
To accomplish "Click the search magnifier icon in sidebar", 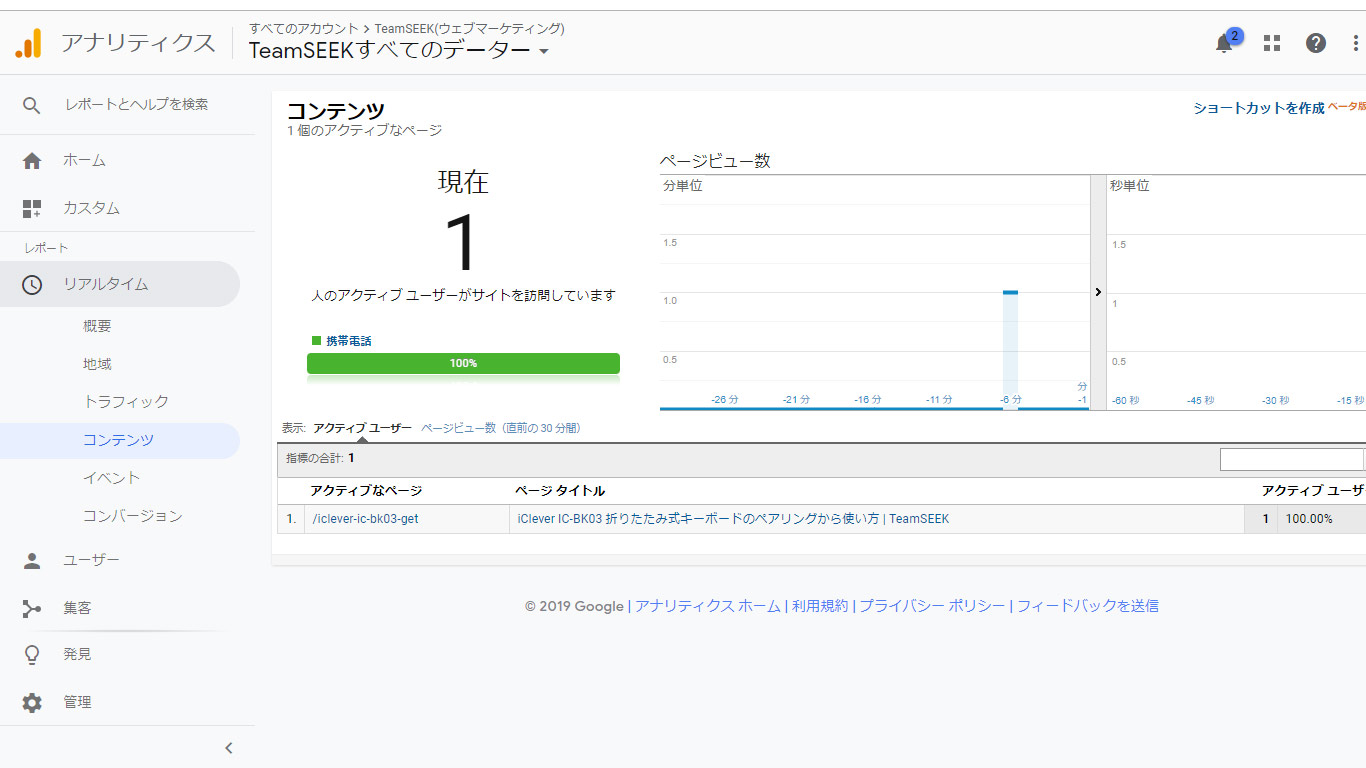I will (32, 105).
